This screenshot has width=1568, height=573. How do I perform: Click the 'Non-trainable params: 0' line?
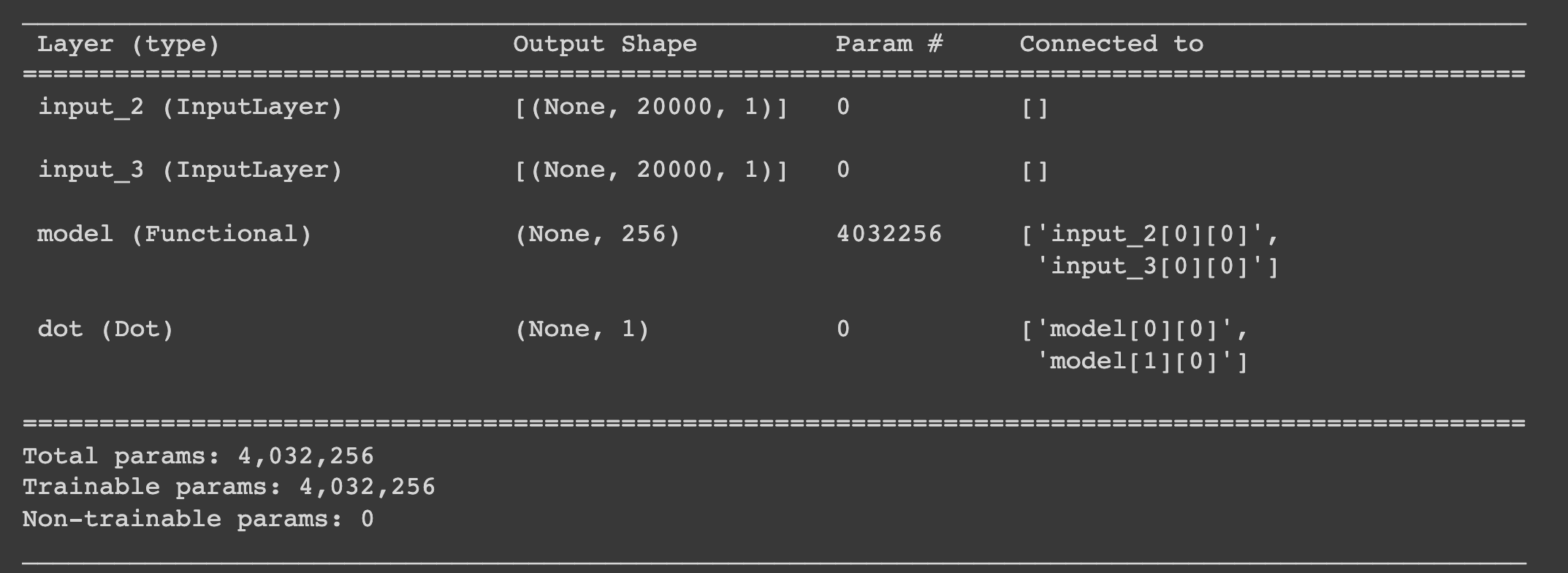click(x=198, y=520)
